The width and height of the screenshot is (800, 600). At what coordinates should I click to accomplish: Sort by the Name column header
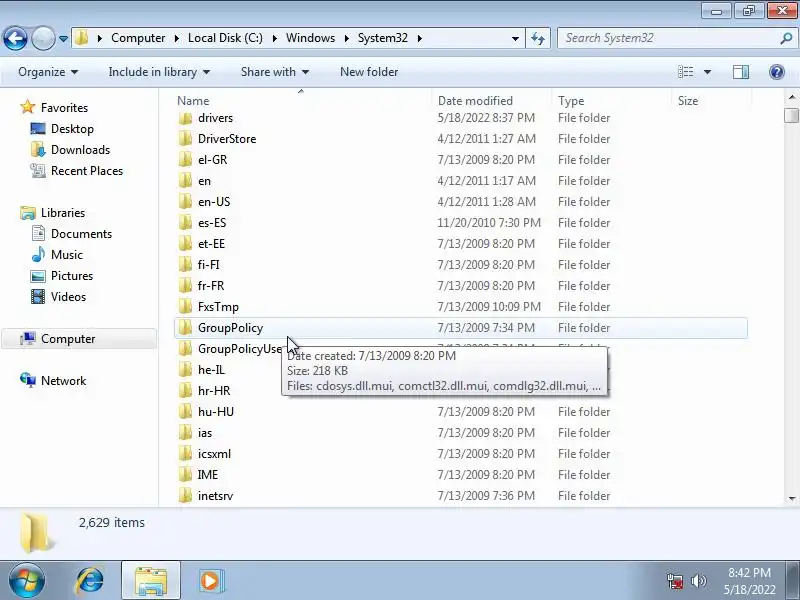[303, 101]
